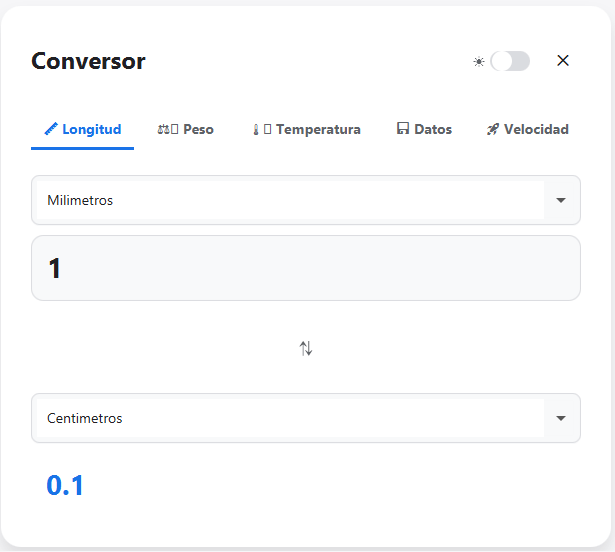Screen dimensions: 615x552
Task: Click the swap units arrows icon
Action: [306, 348]
